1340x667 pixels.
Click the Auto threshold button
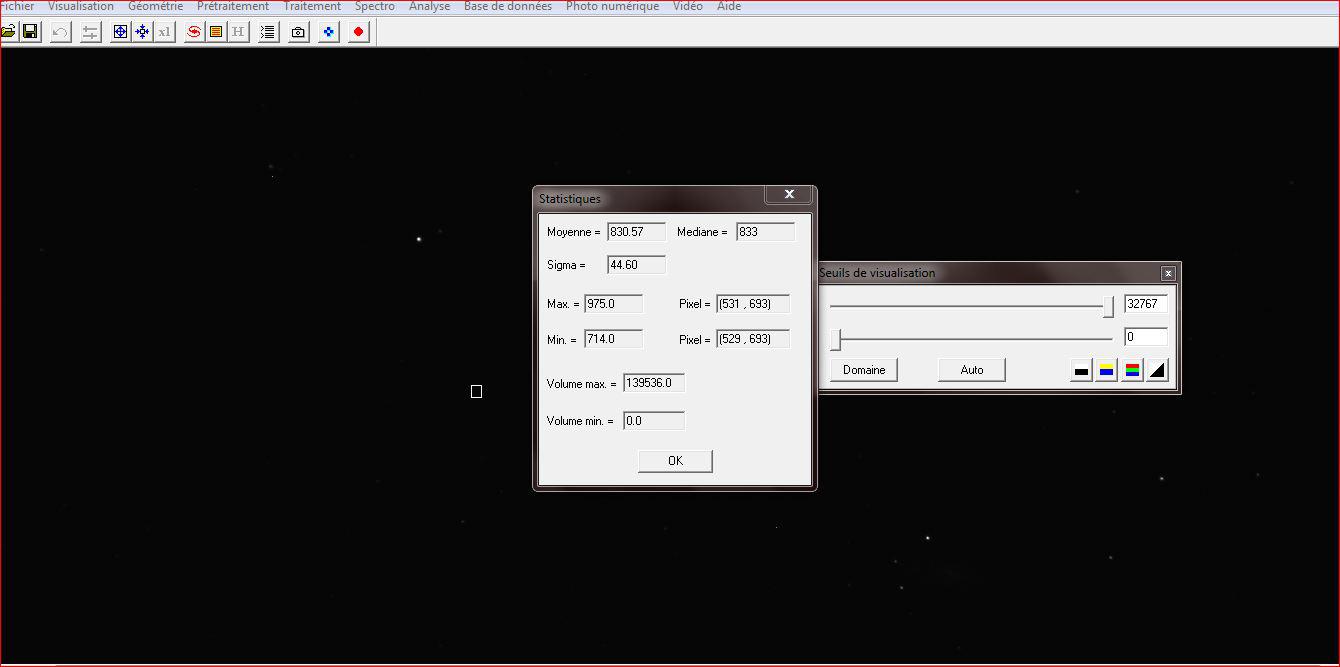972,370
